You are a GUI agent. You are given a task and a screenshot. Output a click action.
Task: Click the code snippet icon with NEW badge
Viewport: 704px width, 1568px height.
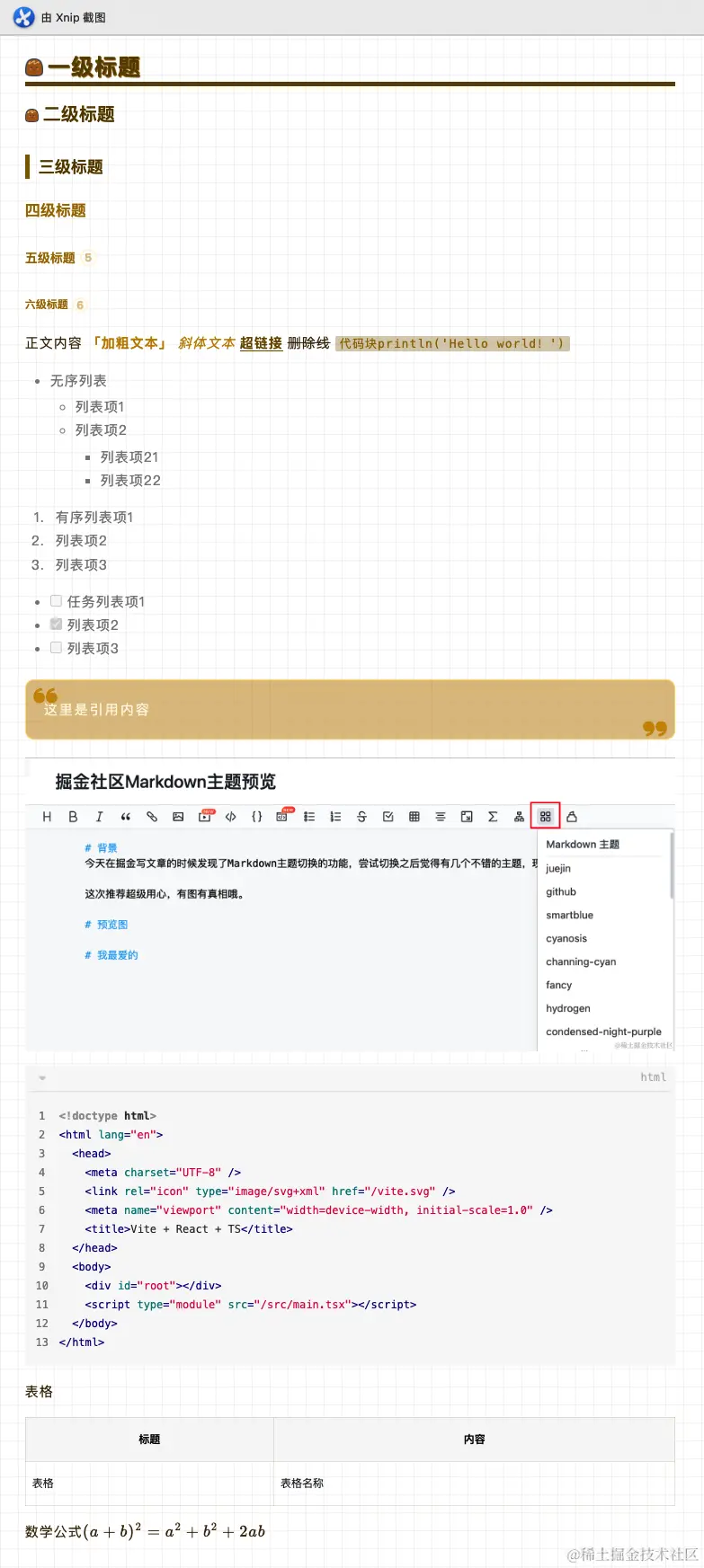(x=283, y=816)
